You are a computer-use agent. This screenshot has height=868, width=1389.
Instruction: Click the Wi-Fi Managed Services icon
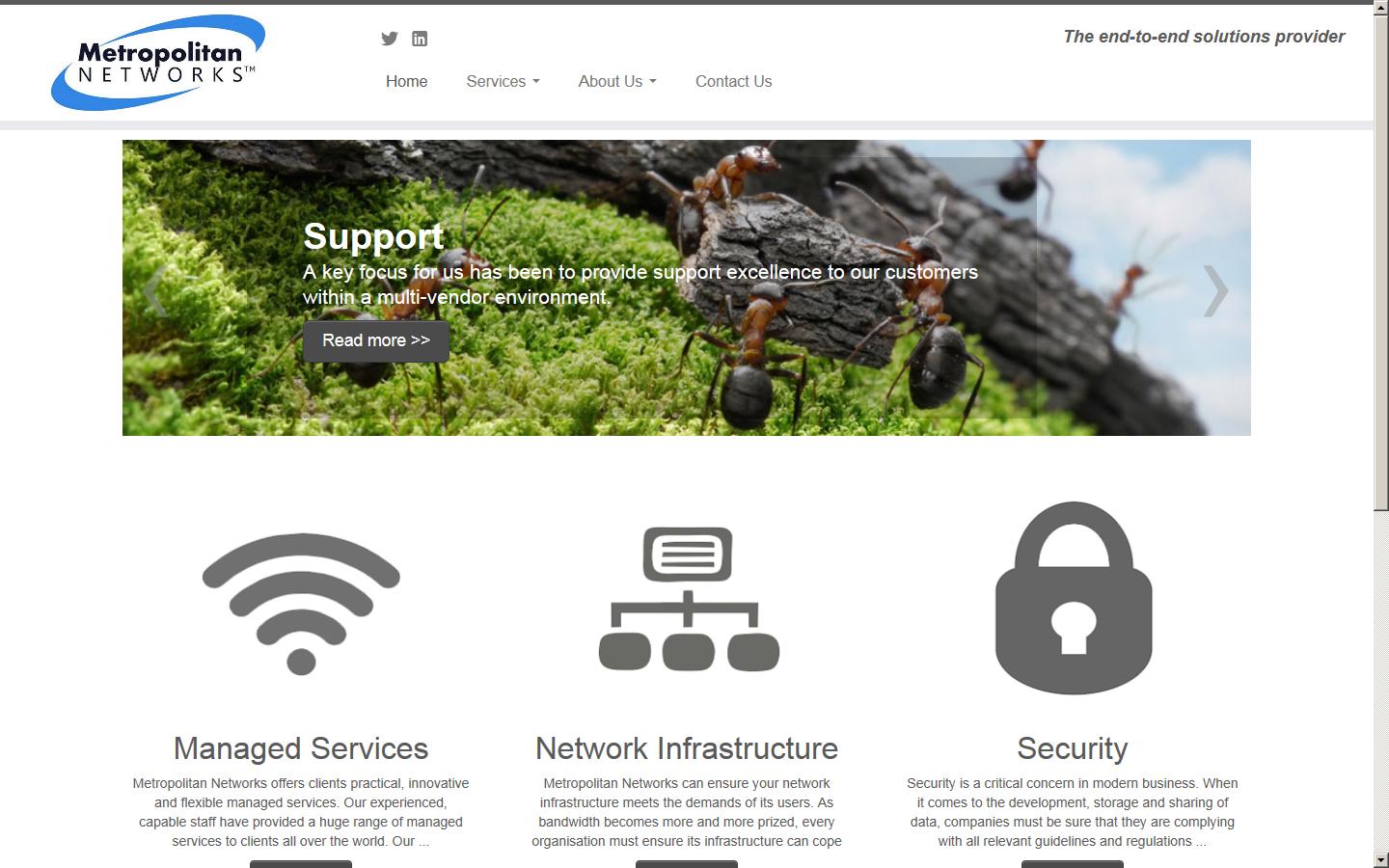pos(301,604)
